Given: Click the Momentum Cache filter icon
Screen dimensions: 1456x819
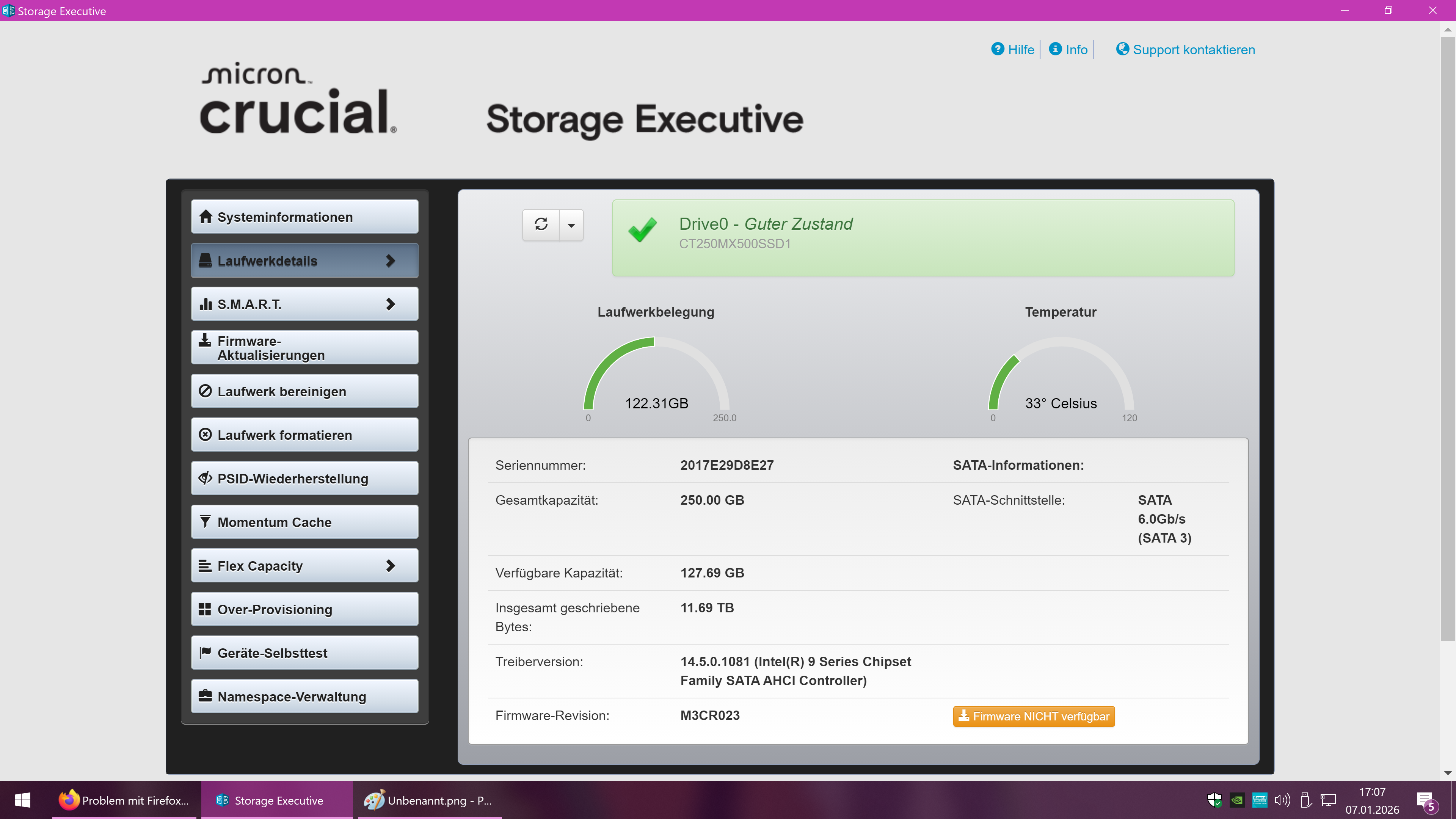Looking at the screenshot, I should click(205, 522).
